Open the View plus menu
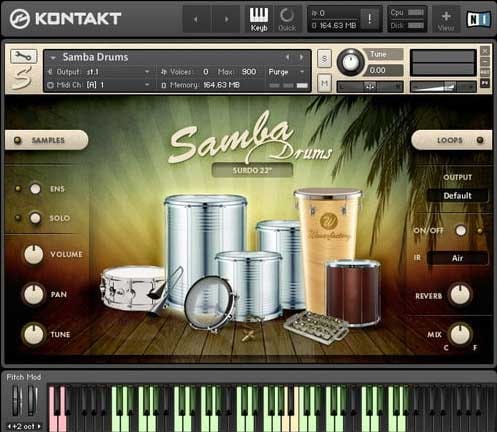Viewport: 497px width, 432px height. click(446, 20)
